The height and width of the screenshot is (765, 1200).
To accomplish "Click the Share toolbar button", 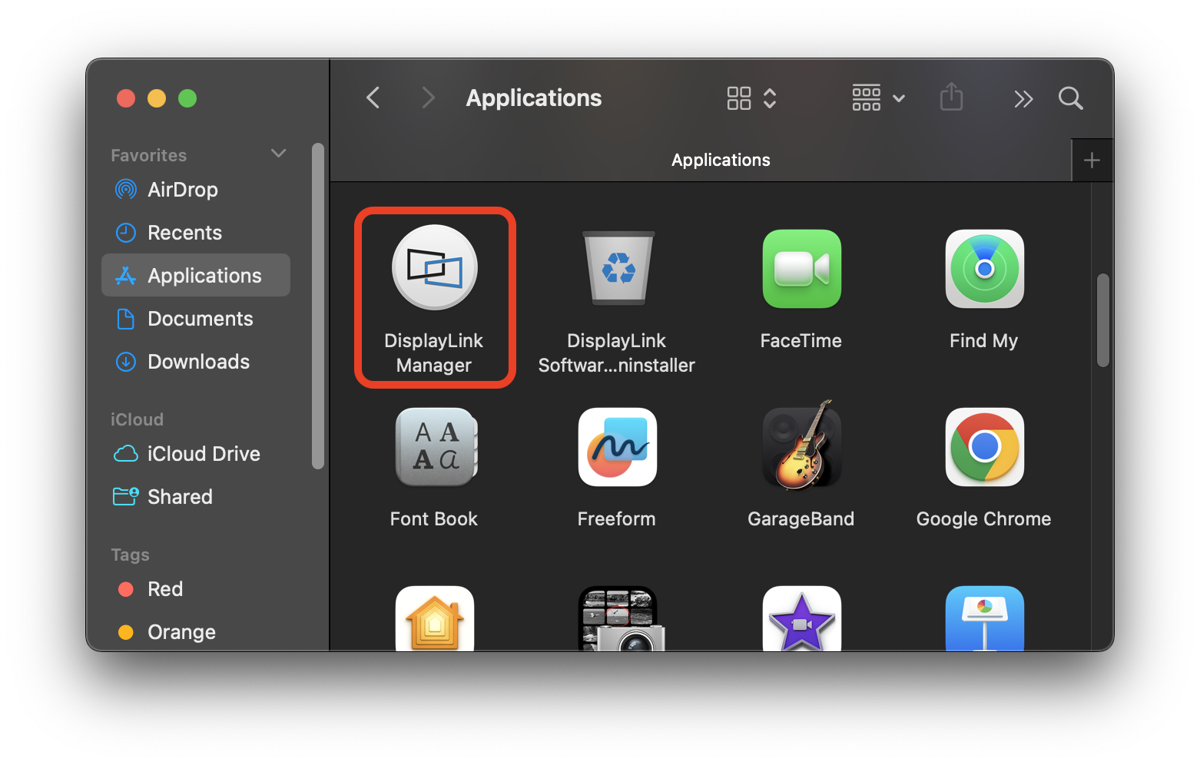I will [951, 98].
